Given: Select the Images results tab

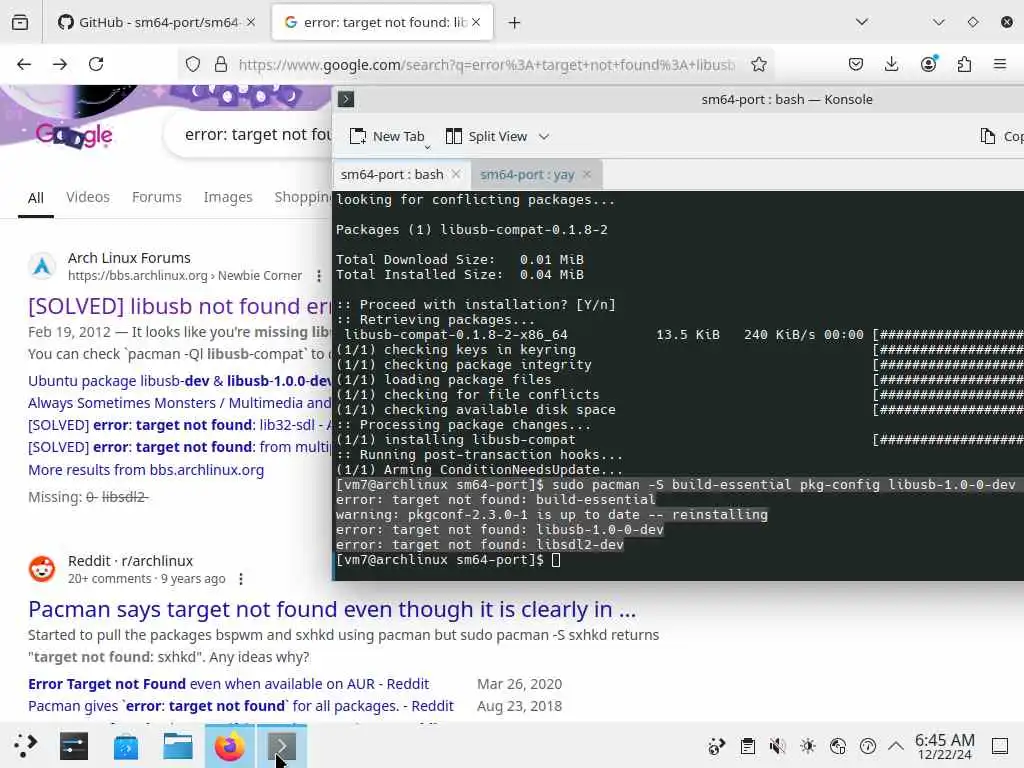Looking at the screenshot, I should point(228,197).
